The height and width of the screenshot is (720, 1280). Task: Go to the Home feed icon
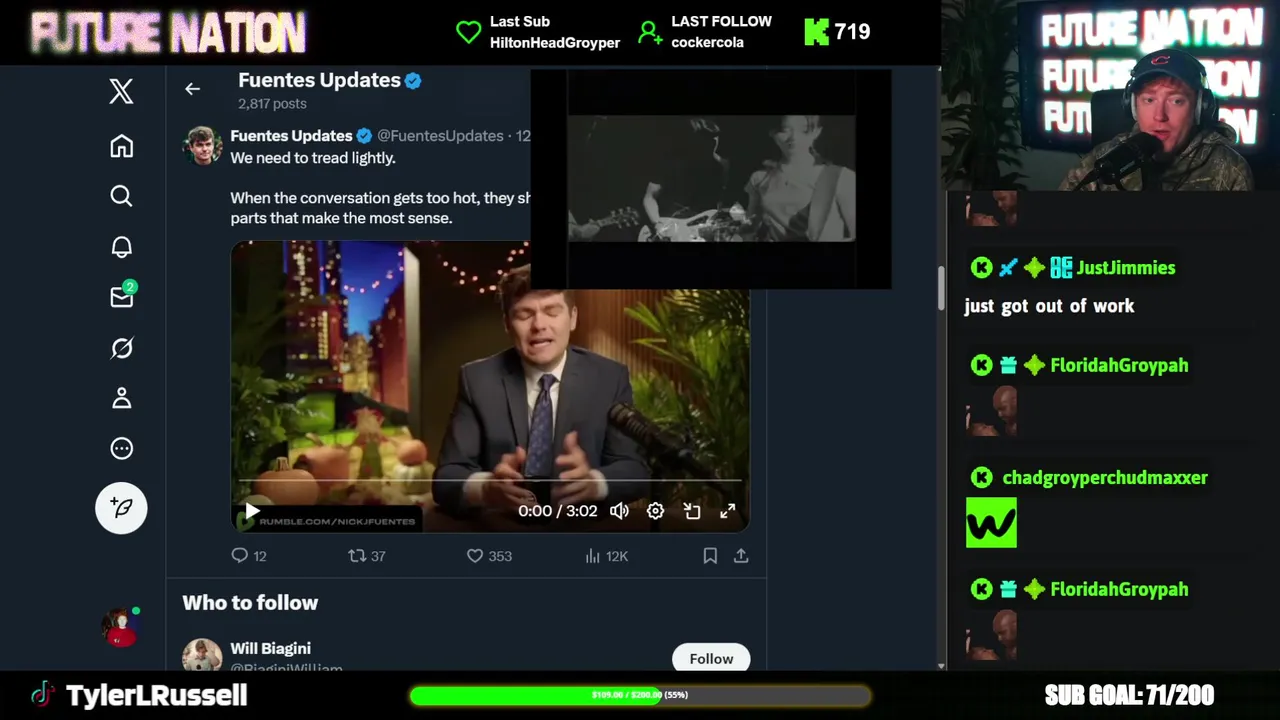tap(121, 146)
